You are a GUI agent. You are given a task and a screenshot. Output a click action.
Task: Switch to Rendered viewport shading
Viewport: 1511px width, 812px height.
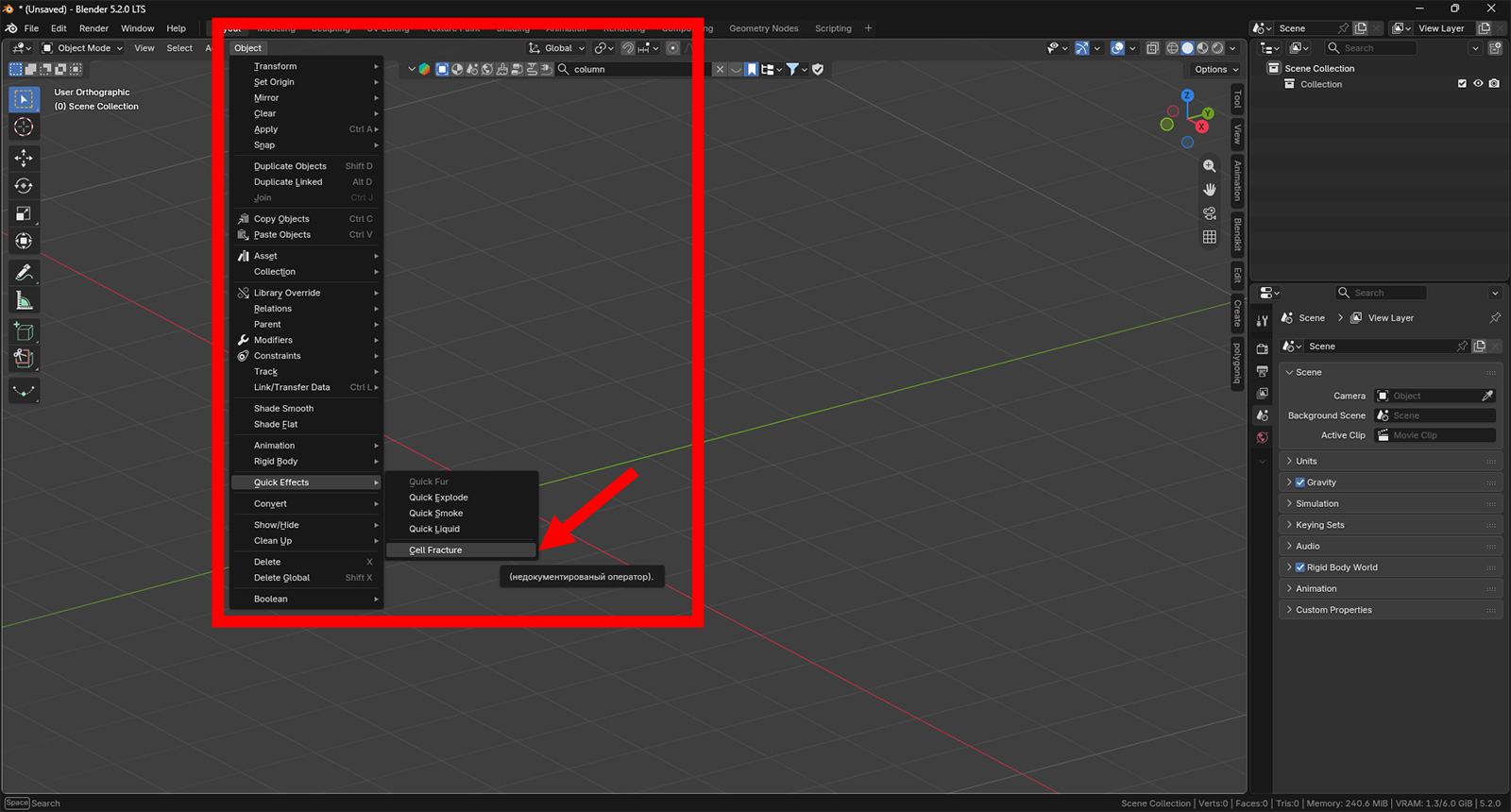pos(1218,48)
